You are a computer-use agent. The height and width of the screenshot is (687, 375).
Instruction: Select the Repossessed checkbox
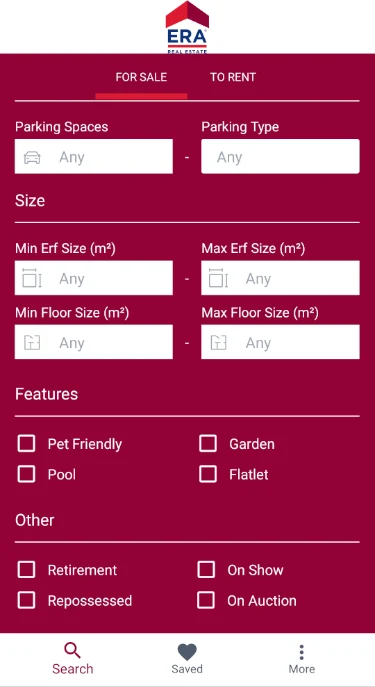point(26,600)
